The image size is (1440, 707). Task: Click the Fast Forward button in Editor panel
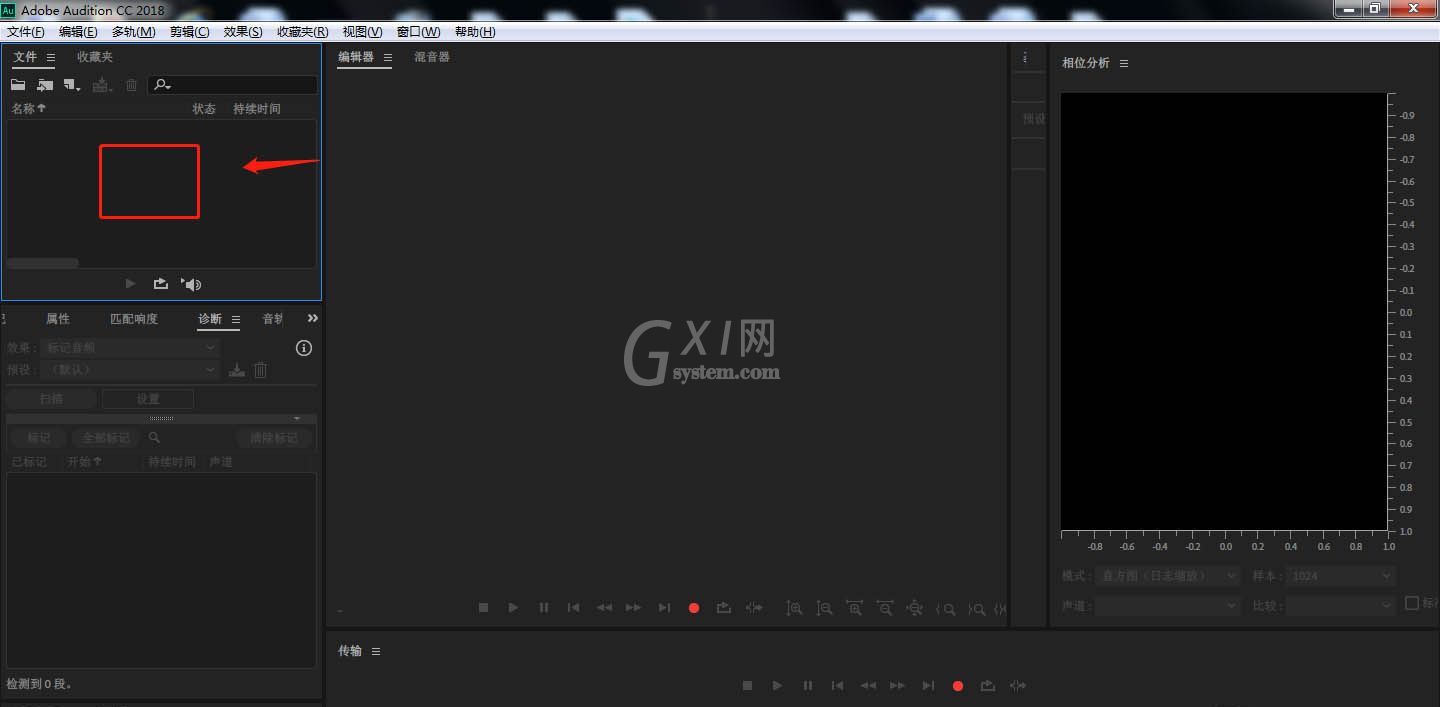pyautogui.click(x=633, y=607)
